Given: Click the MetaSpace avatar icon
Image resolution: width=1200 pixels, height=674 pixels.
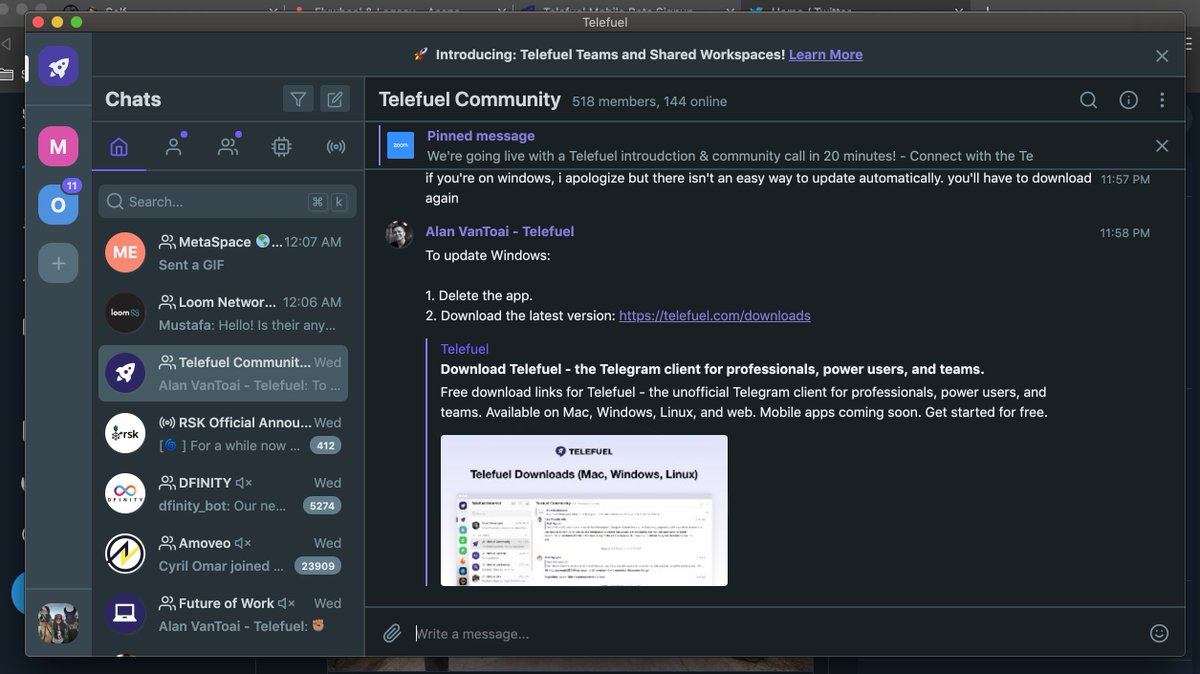Looking at the screenshot, I should click(125, 253).
